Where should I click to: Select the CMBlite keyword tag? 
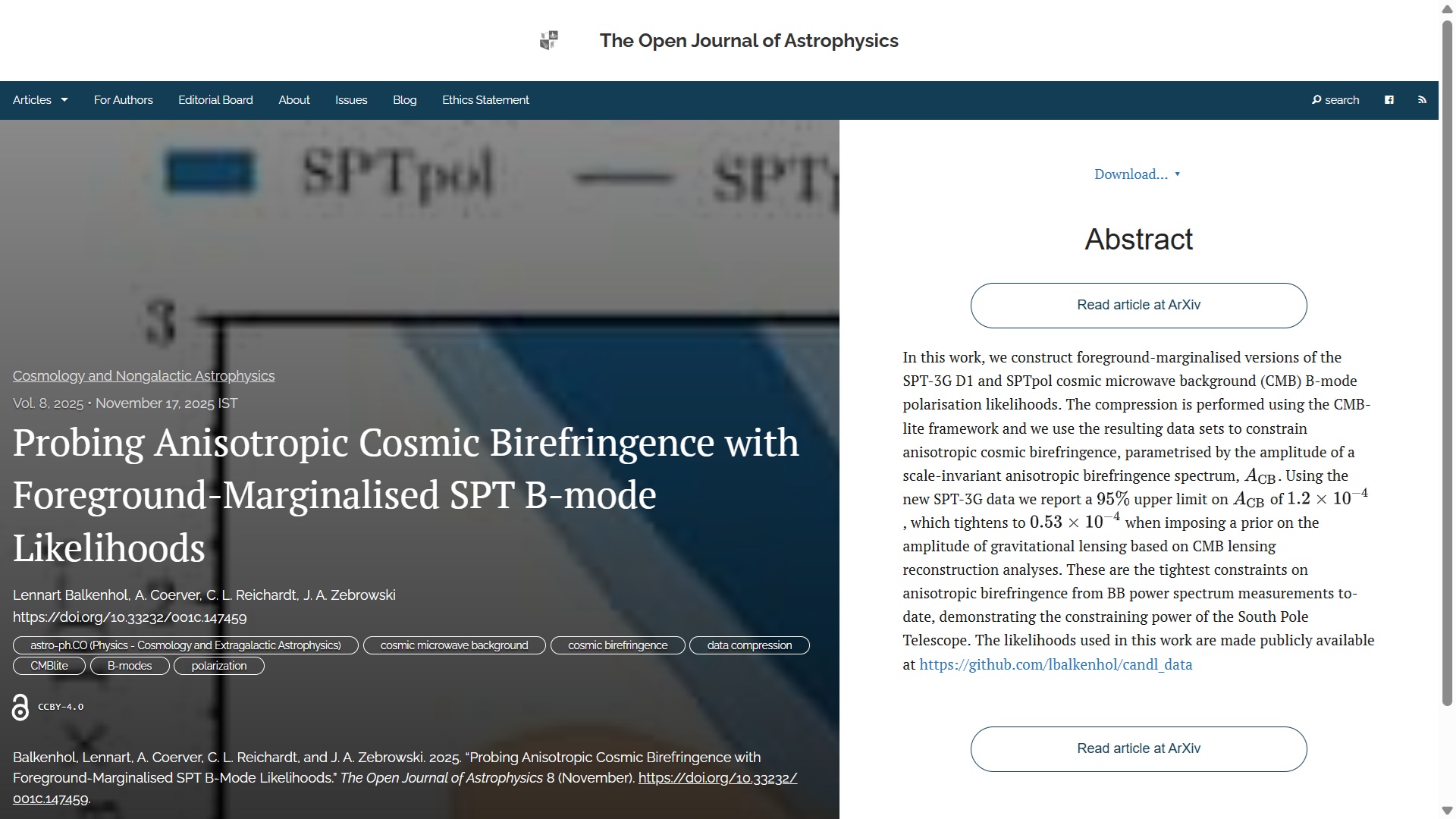click(49, 666)
